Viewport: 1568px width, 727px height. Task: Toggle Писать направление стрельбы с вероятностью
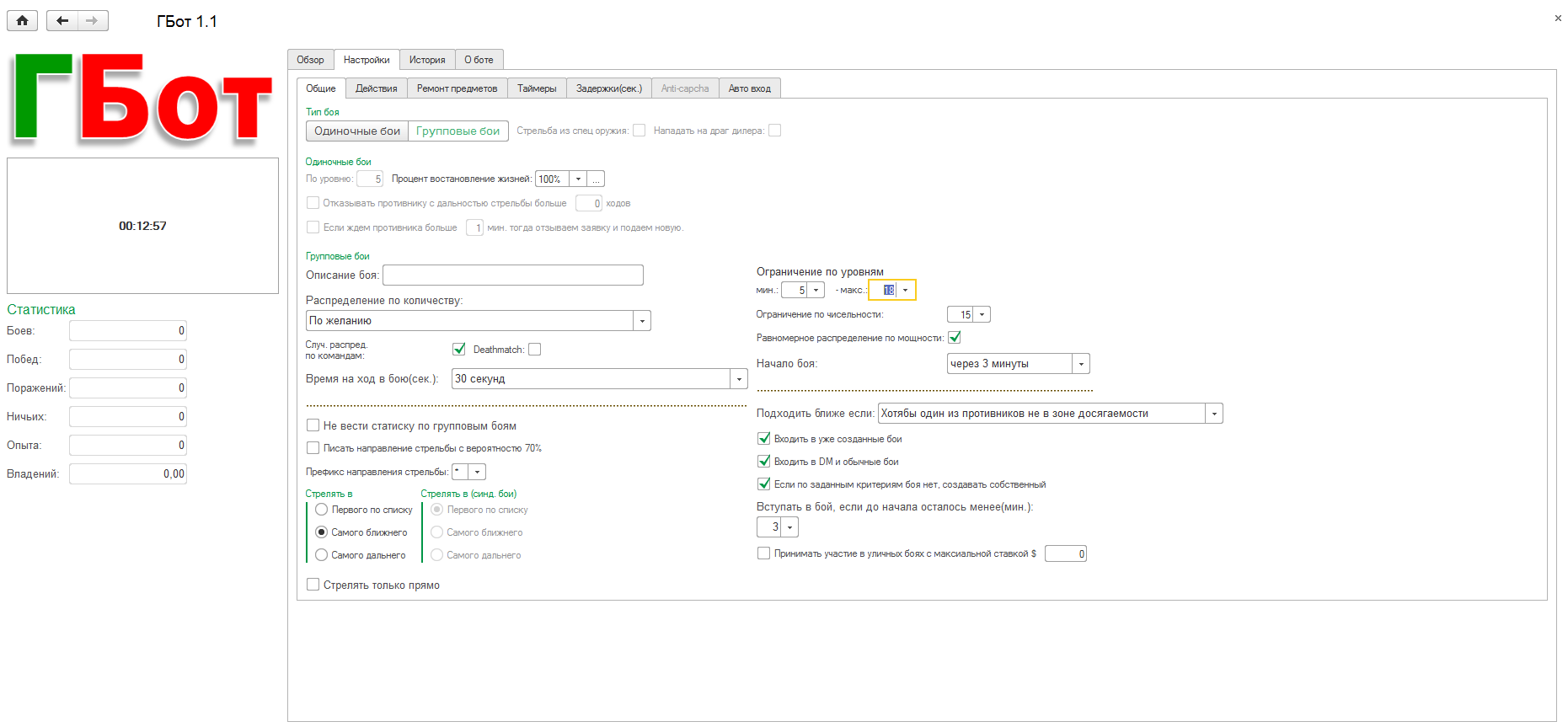click(313, 448)
